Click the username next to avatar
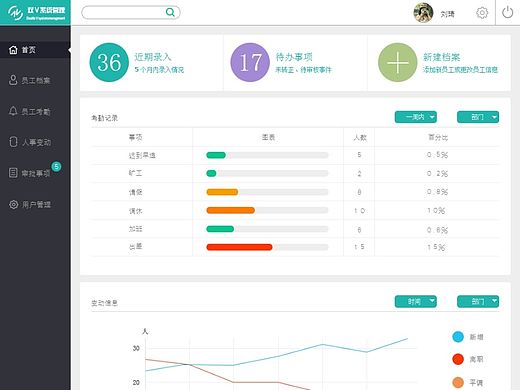 click(447, 14)
